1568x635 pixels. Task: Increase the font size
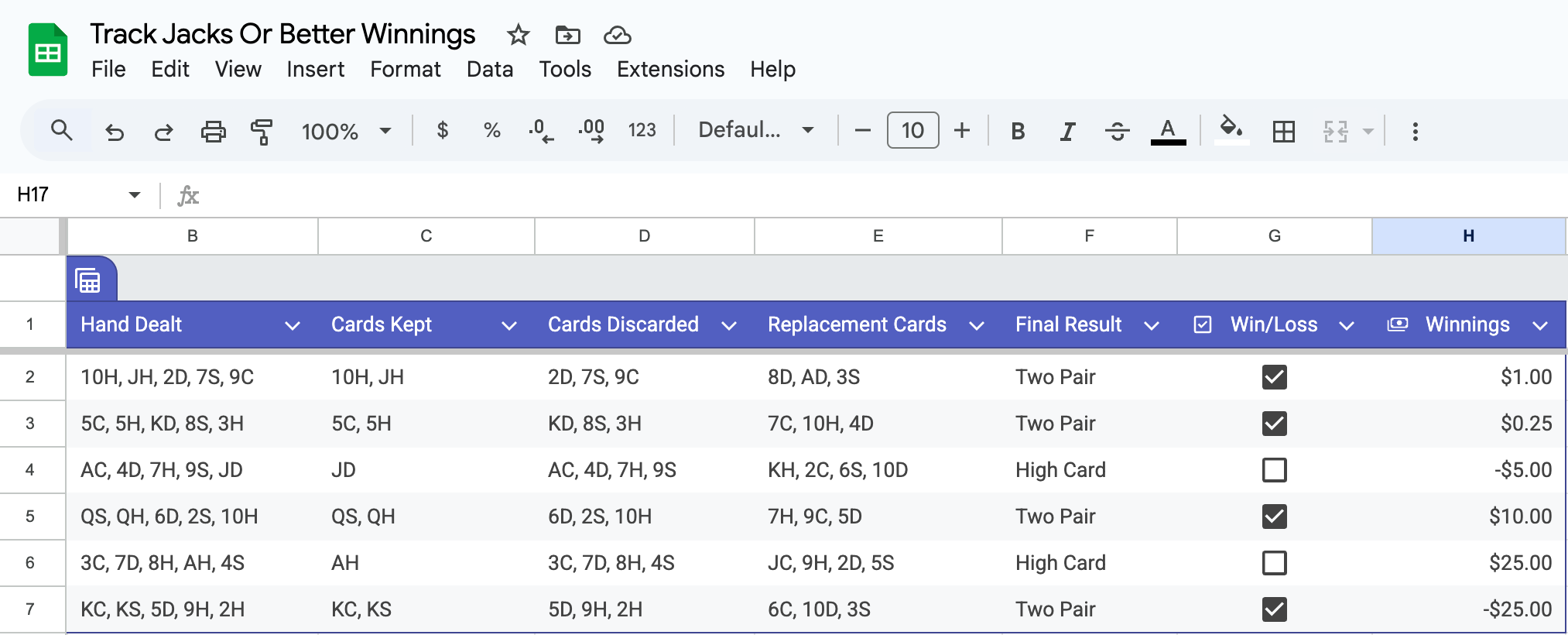point(962,130)
